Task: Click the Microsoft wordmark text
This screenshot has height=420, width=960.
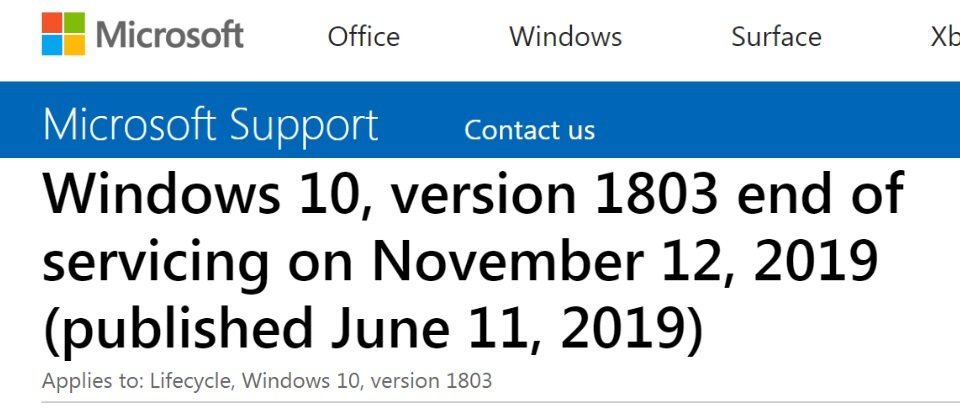Action: tap(170, 34)
